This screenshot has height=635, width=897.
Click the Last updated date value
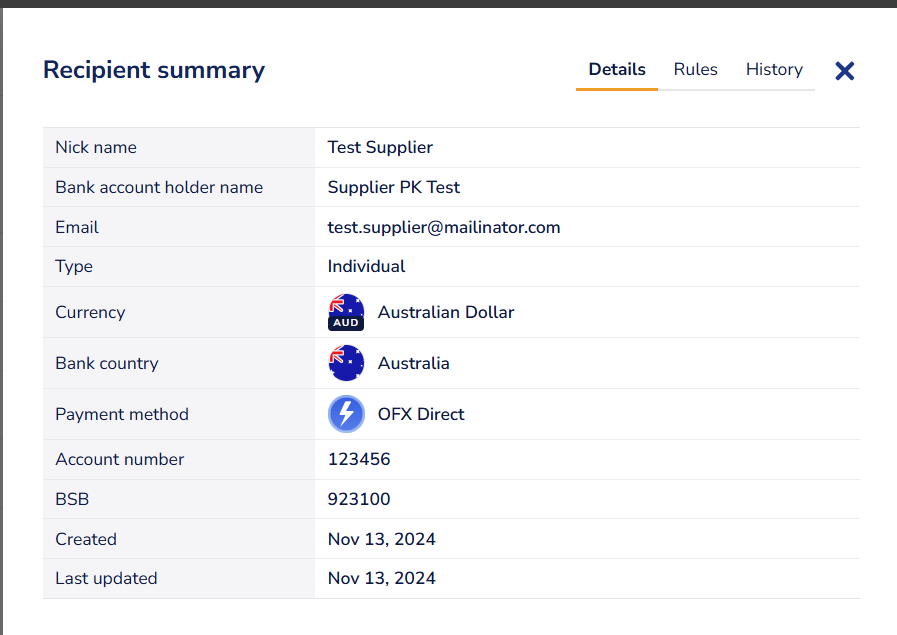tap(381, 578)
